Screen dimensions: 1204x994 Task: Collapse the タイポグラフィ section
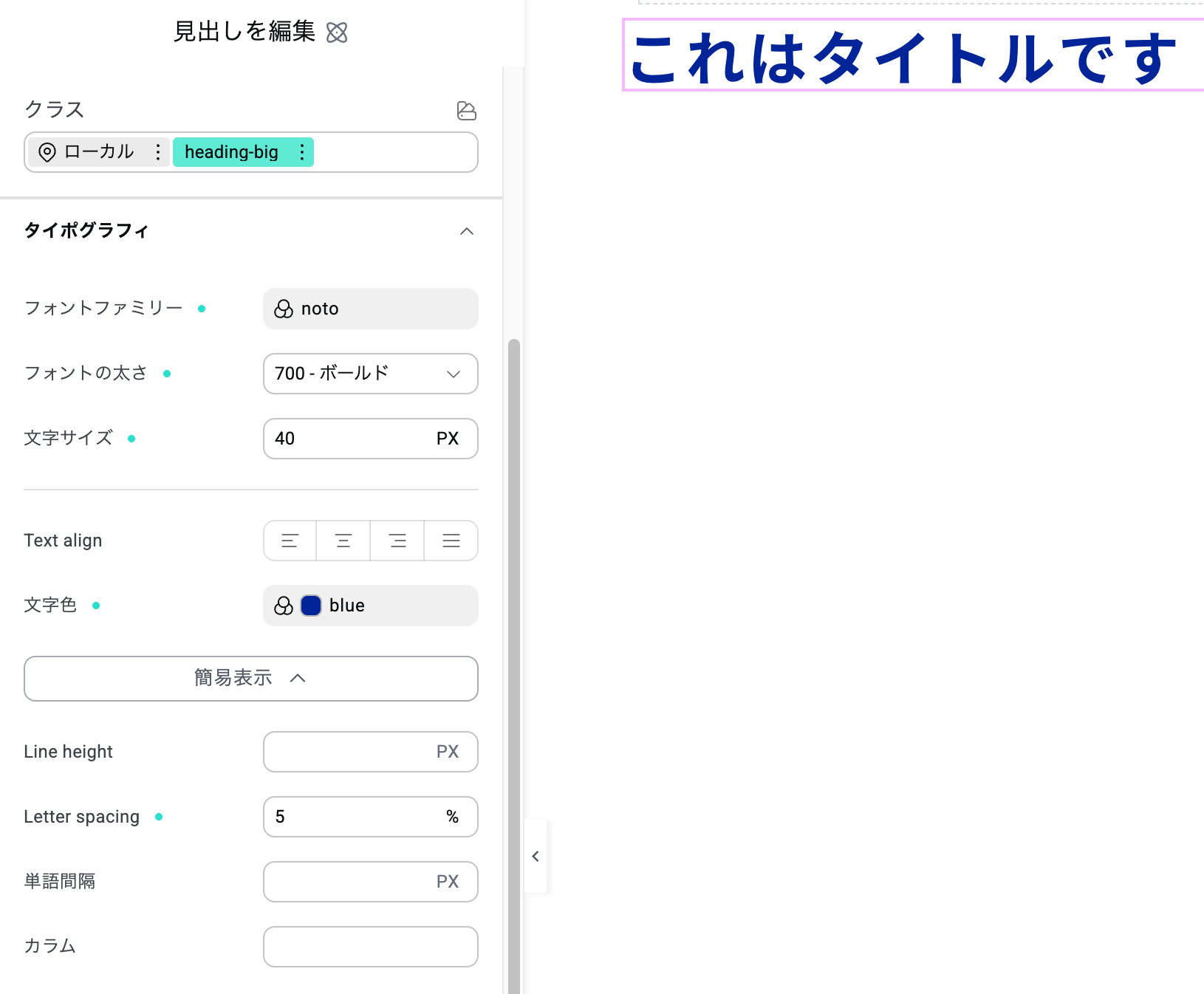466,231
